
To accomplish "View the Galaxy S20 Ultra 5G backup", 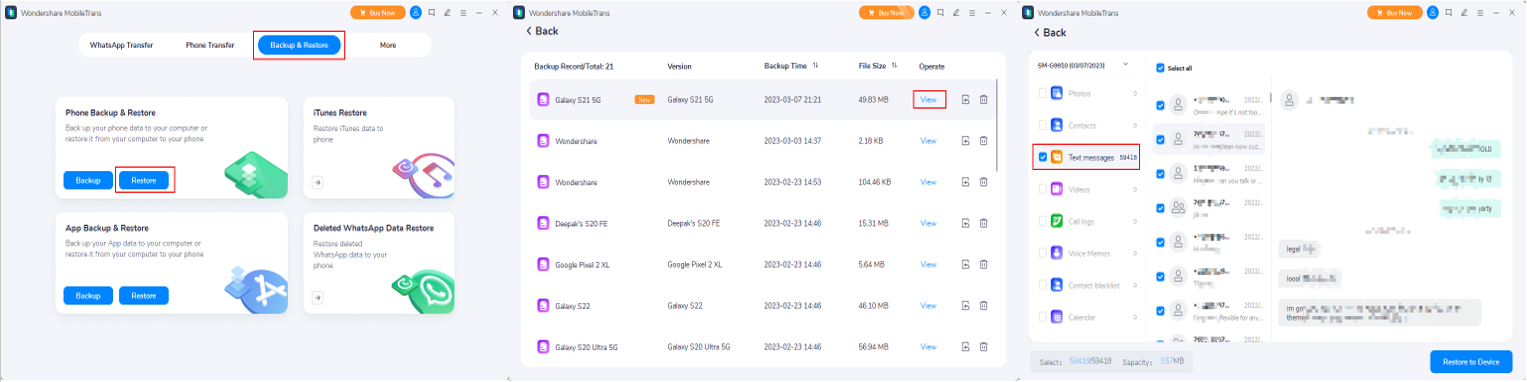I will 929,346.
